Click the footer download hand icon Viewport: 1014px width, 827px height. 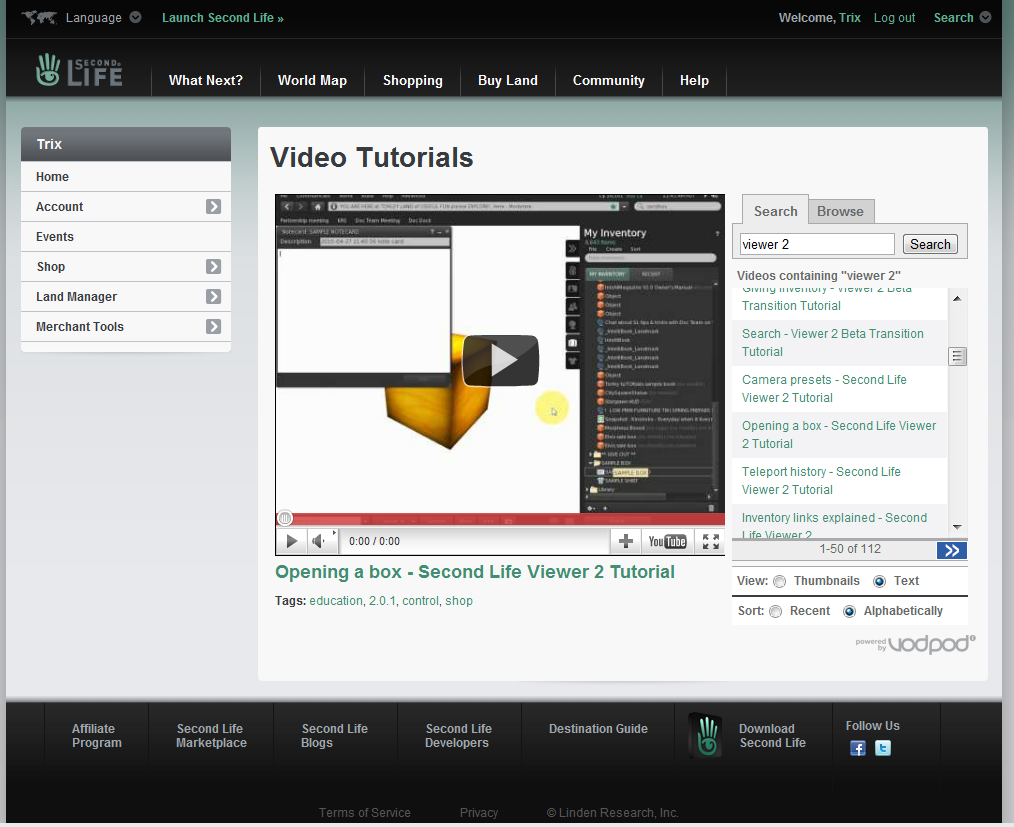click(x=706, y=735)
